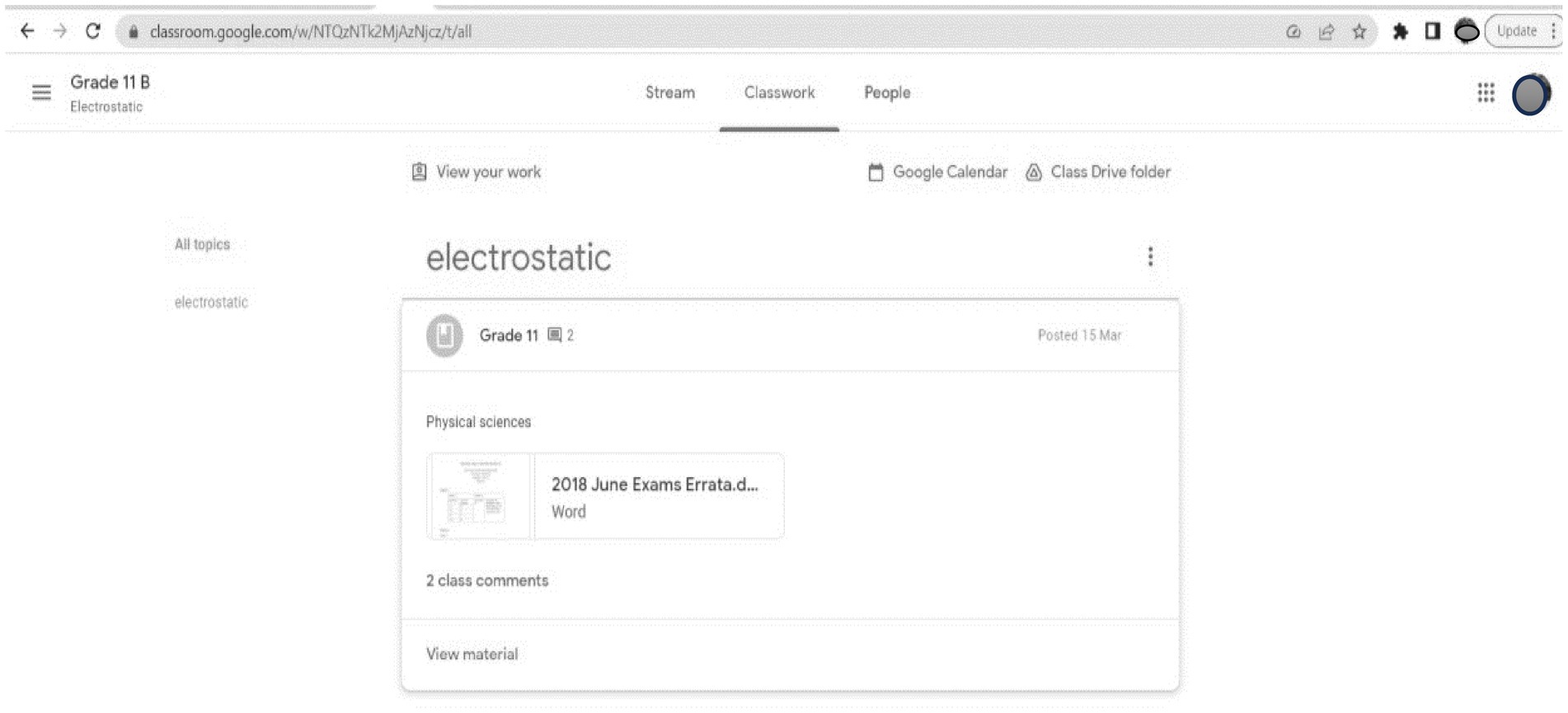This screenshot has width=1568, height=713.
Task: Open the main hamburger menu
Action: pyautogui.click(x=41, y=92)
